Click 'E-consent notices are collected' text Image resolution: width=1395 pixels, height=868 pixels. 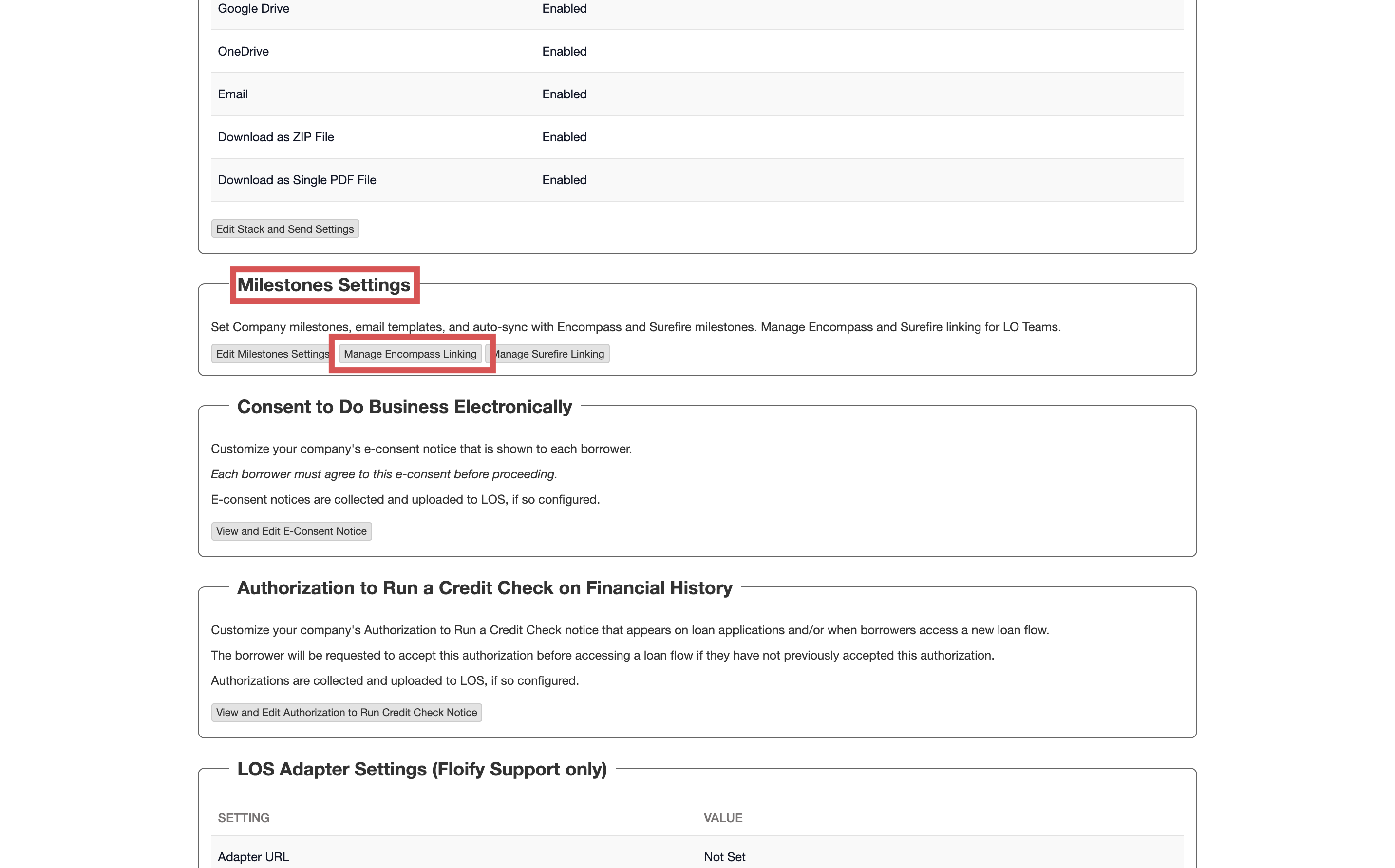pos(405,499)
